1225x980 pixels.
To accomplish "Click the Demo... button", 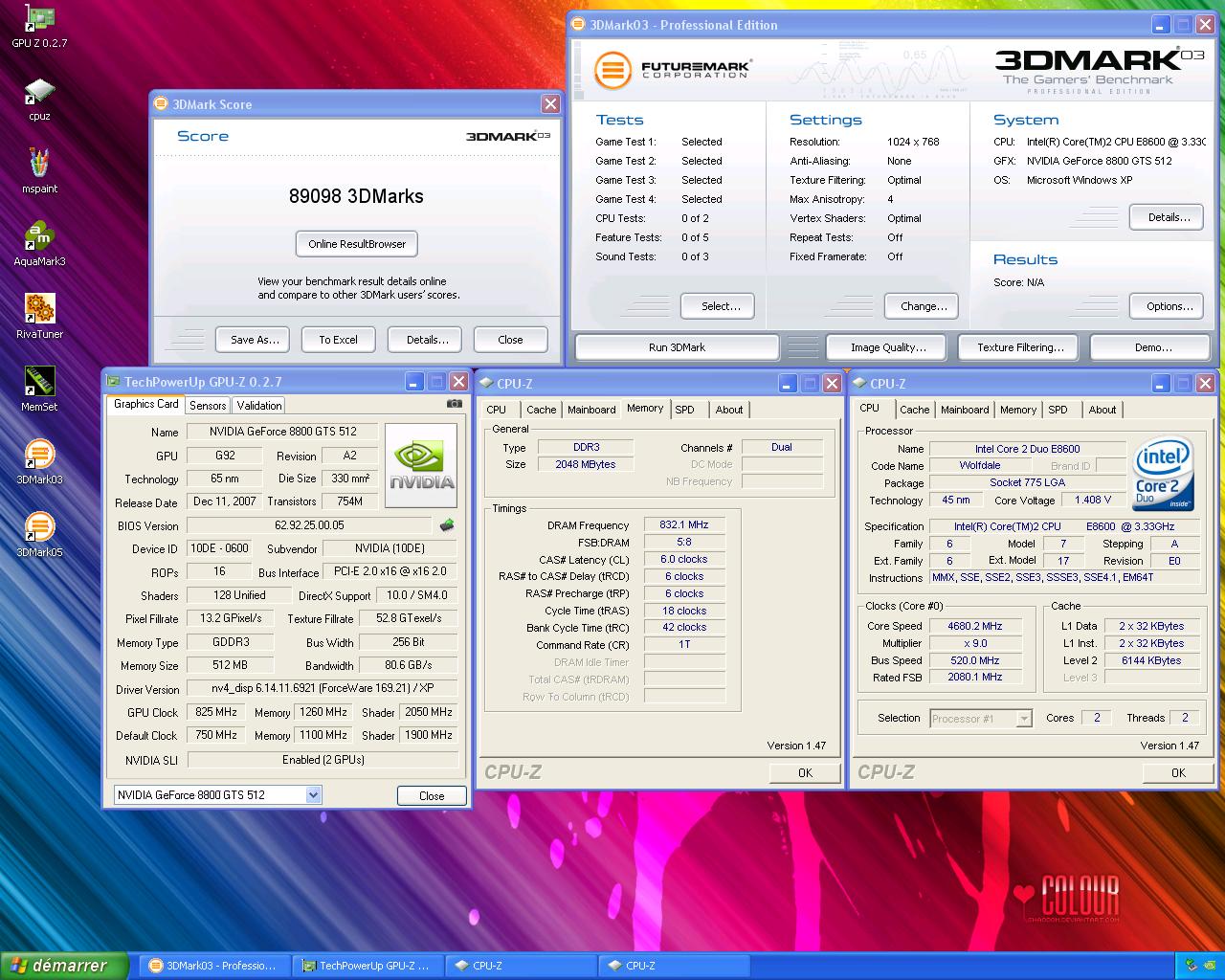I will [1152, 347].
